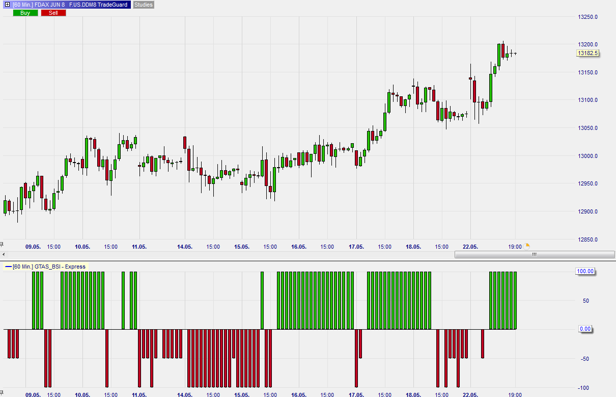Click the 16.05. date on price chart axis

299,247
